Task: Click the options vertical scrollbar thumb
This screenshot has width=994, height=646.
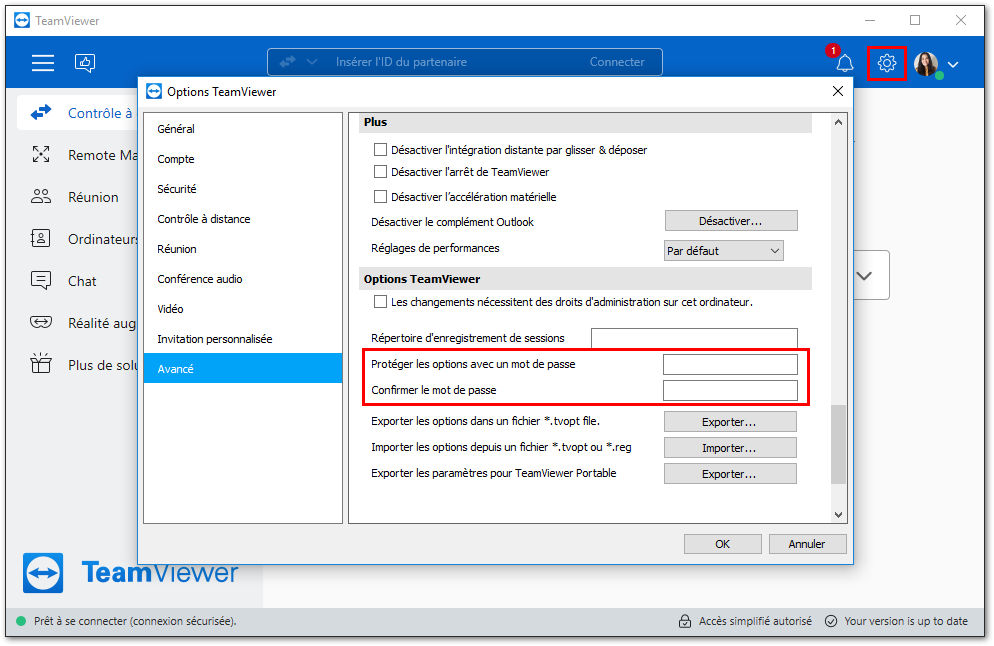Action: (838, 444)
